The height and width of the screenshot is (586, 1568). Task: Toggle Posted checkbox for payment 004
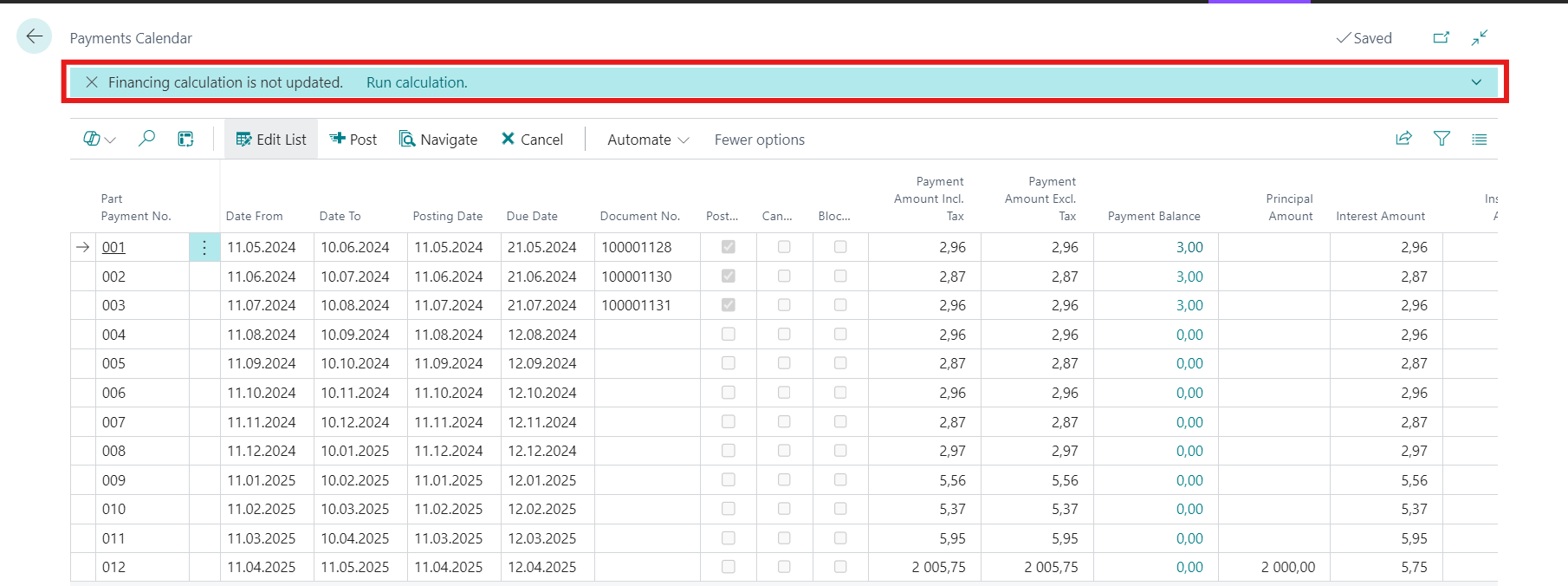tap(729, 335)
